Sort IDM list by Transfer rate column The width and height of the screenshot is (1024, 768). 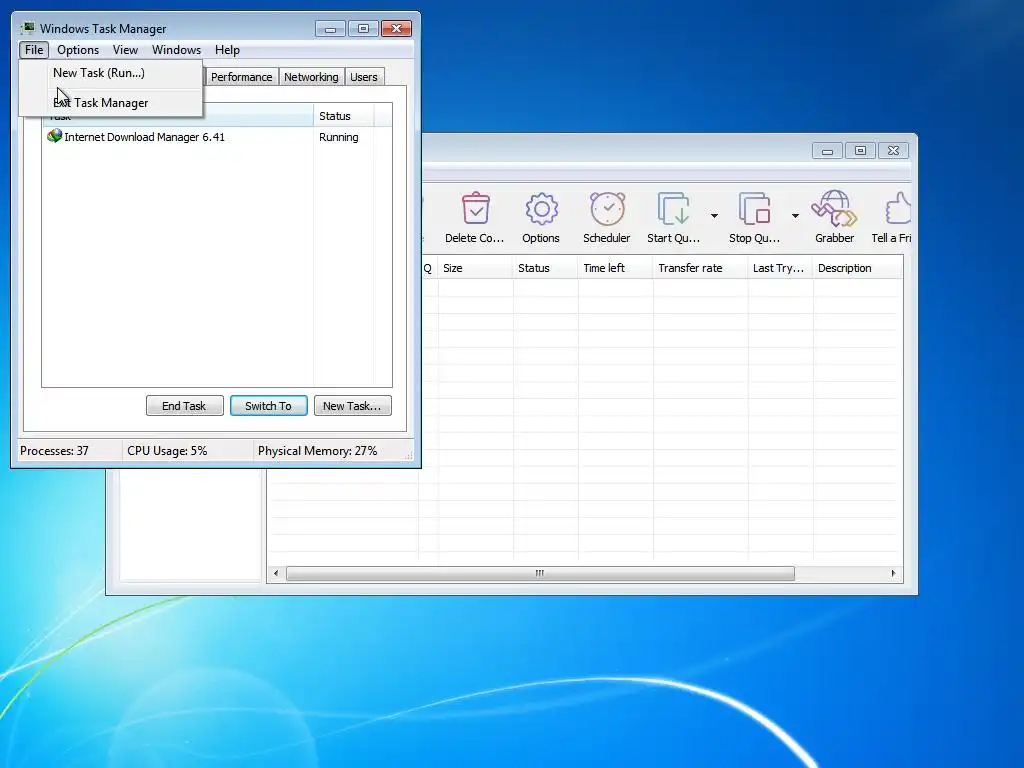(699, 268)
